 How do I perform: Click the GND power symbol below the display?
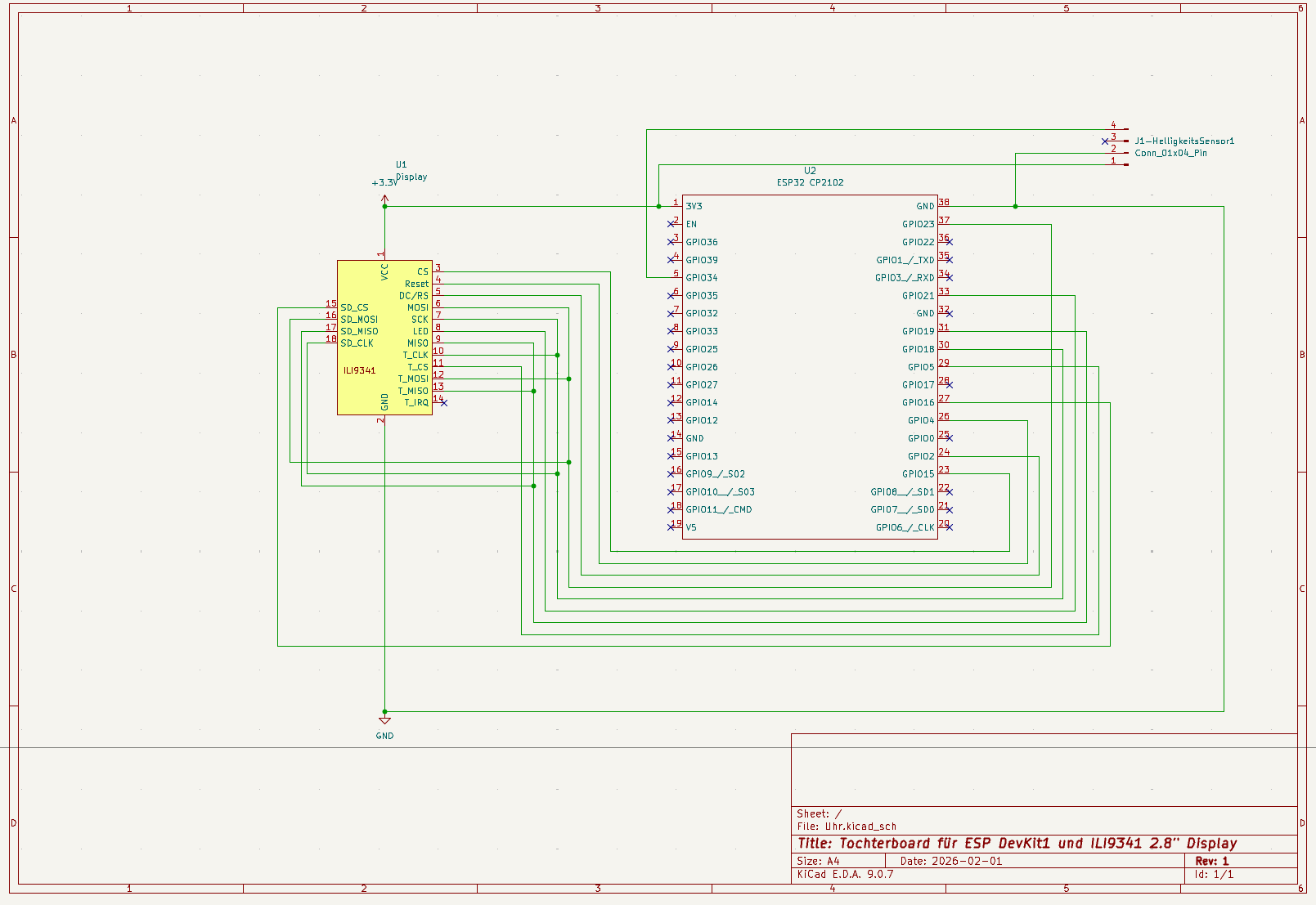[384, 722]
